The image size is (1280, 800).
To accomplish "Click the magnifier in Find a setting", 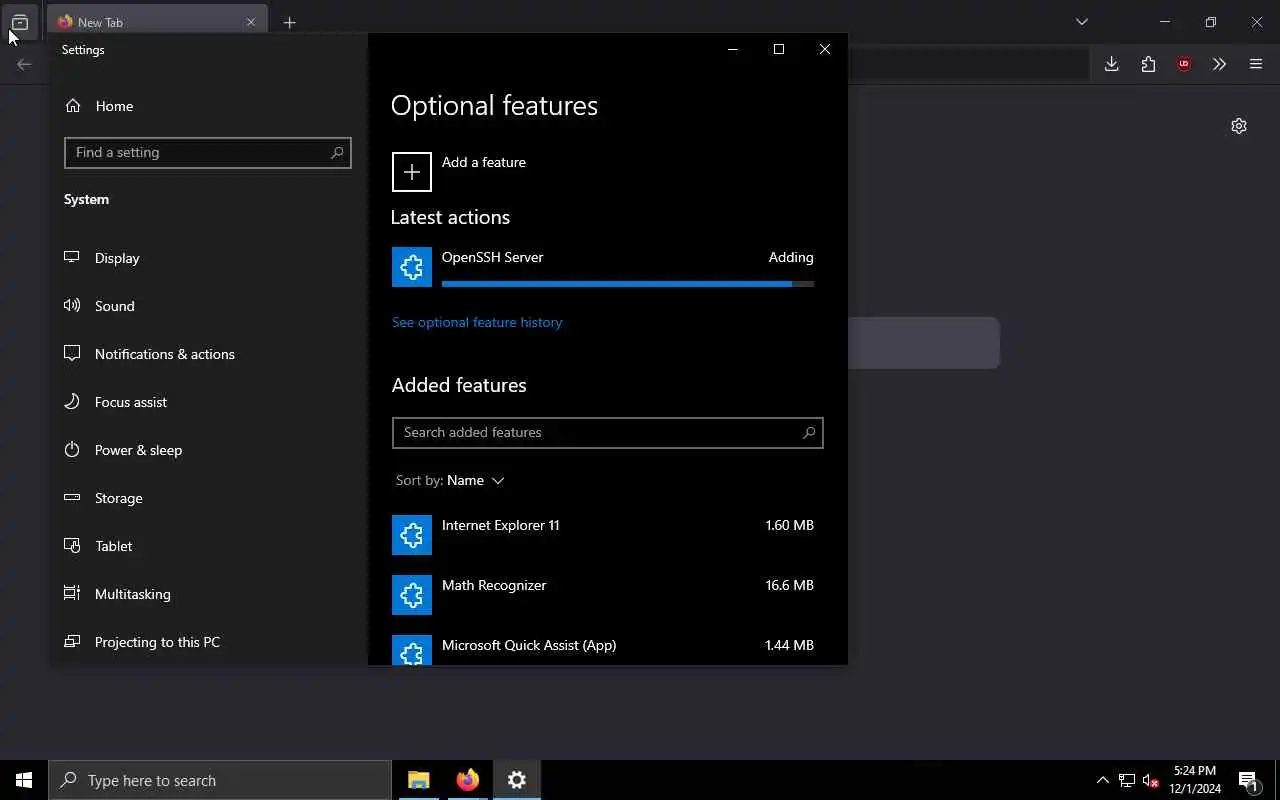I will pos(337,152).
